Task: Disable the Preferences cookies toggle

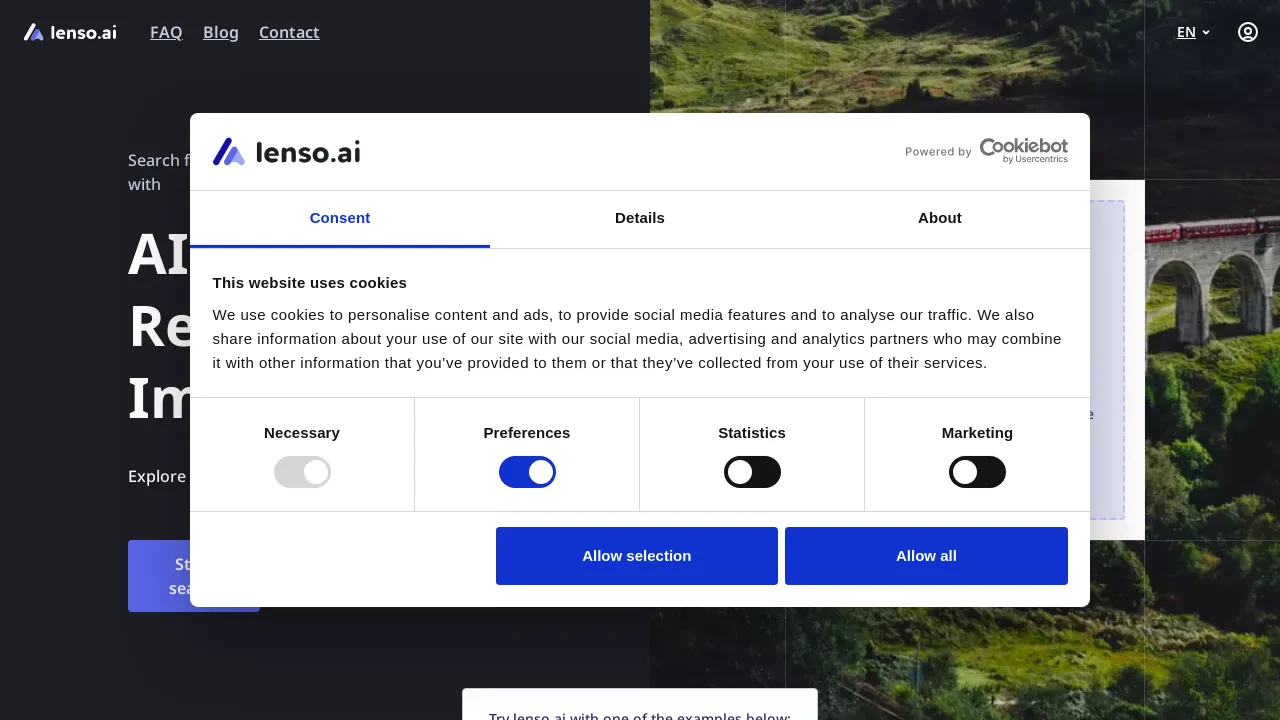Action: (x=527, y=471)
